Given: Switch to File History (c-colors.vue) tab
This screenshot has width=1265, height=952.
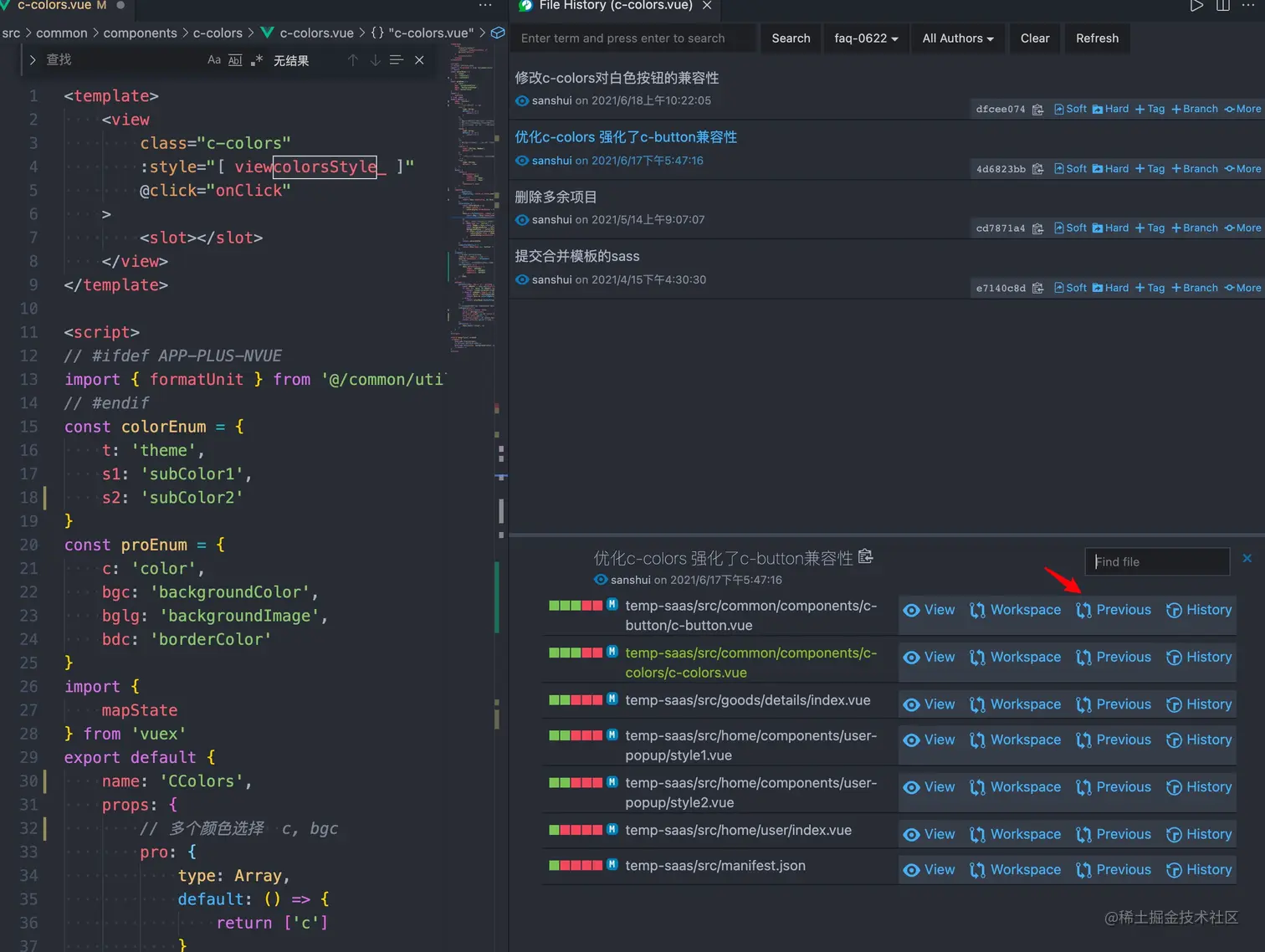Looking at the screenshot, I should point(616,6).
